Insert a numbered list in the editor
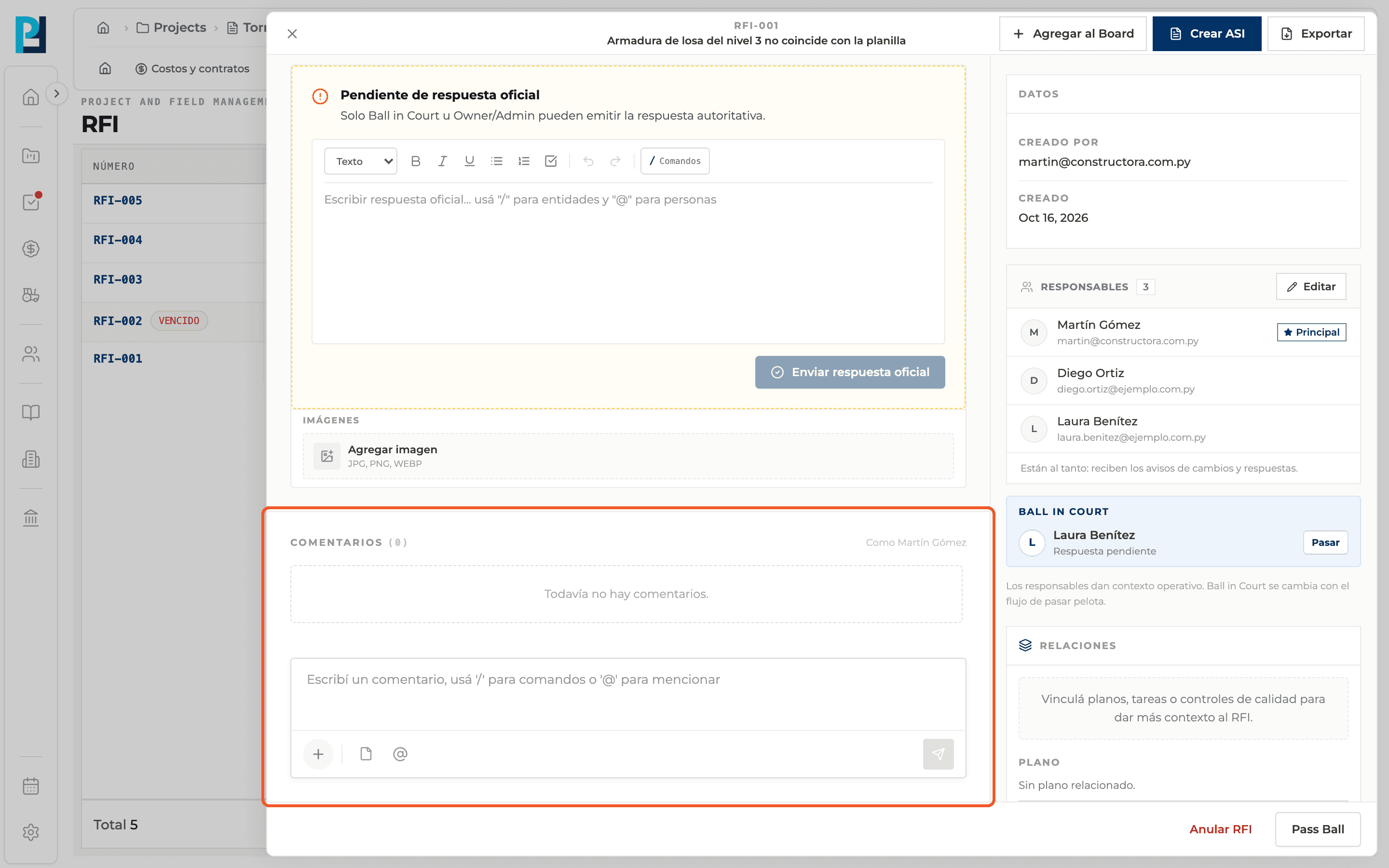 523,162
